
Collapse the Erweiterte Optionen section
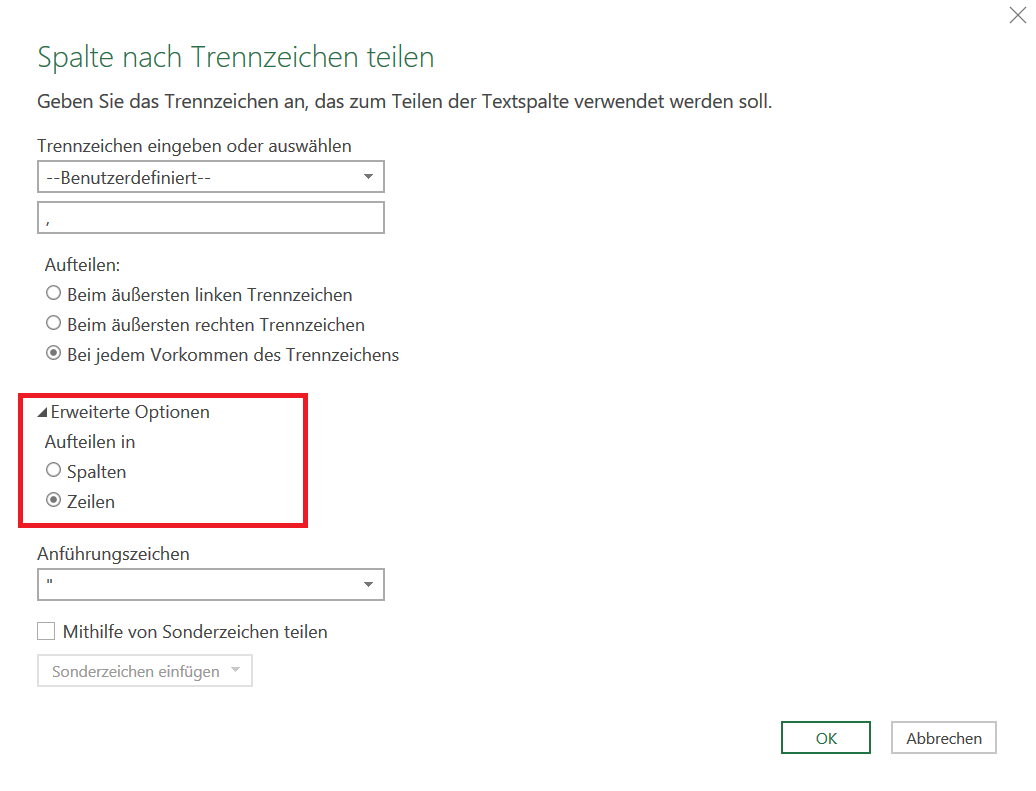43,412
